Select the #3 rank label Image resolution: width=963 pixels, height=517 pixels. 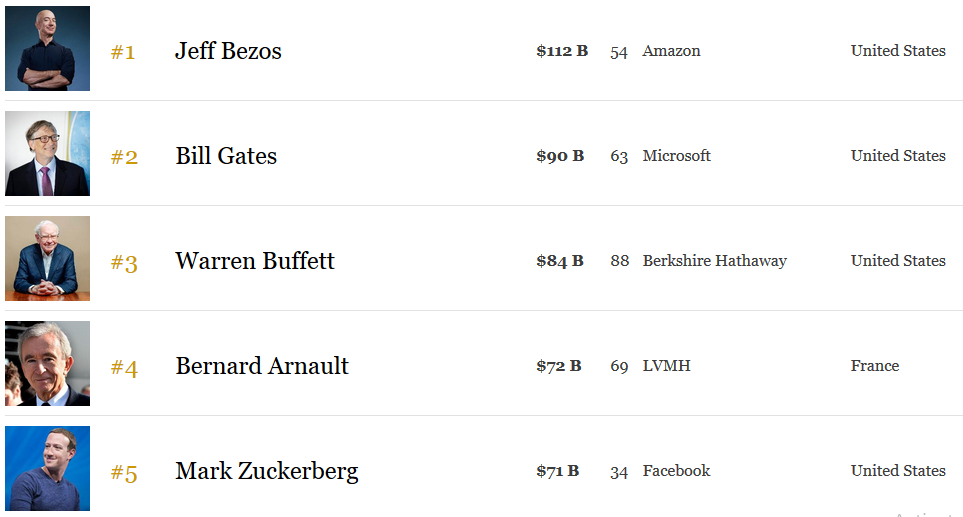click(x=124, y=263)
